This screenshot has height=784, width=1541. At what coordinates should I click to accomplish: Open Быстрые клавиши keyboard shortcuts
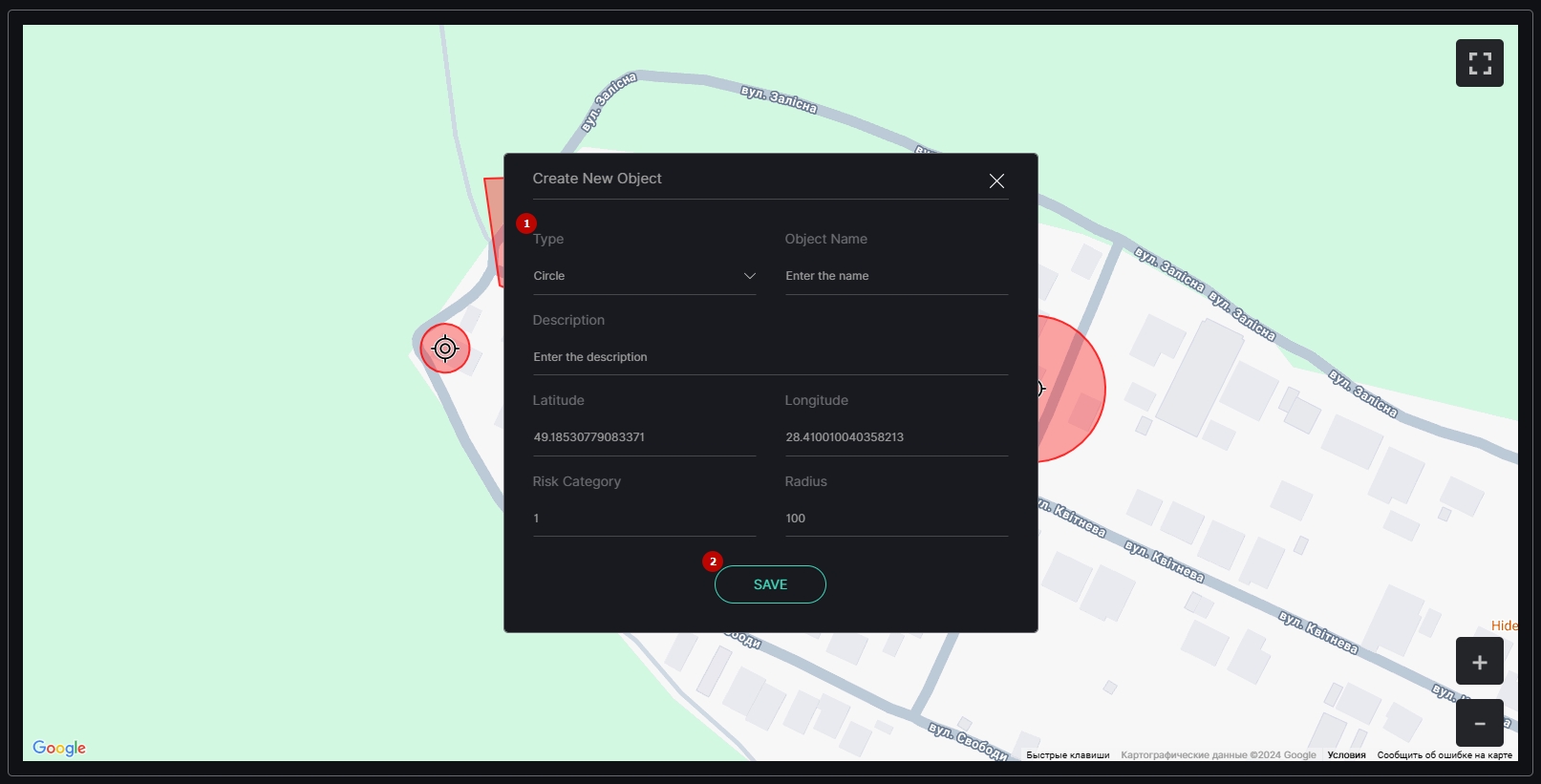pyautogui.click(x=1068, y=755)
